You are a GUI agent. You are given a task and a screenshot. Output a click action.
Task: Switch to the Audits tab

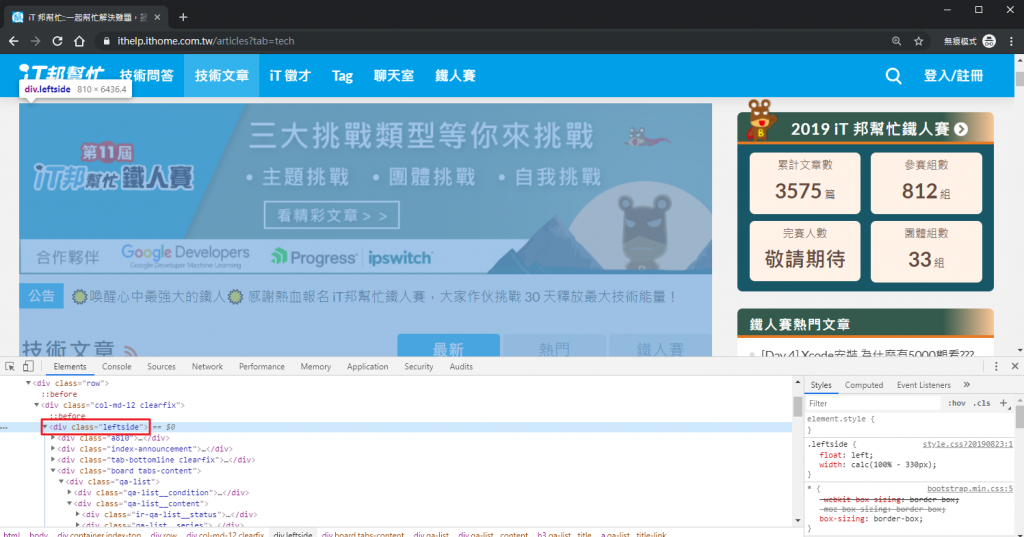[x=461, y=366]
